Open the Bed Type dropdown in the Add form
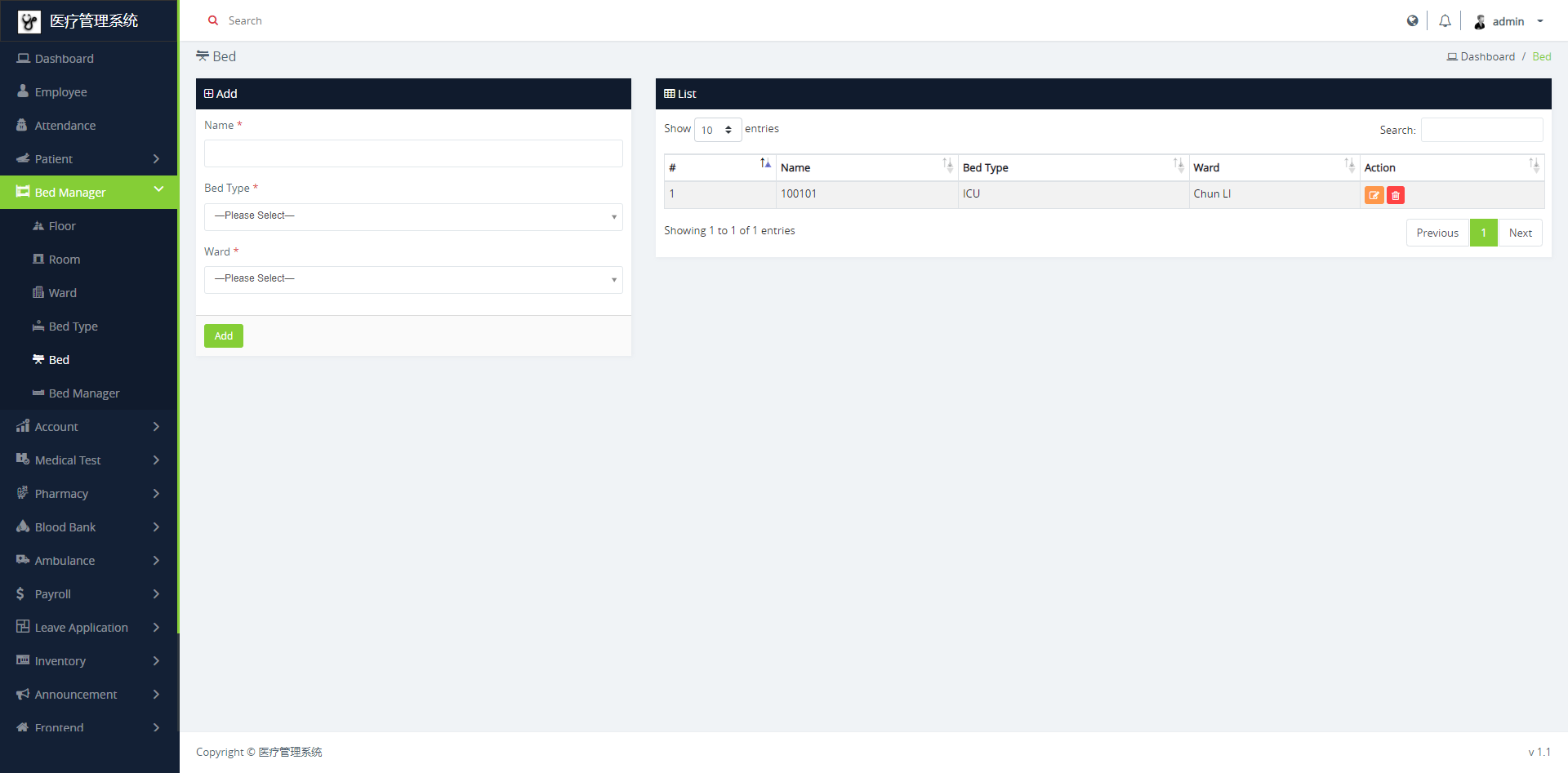The height and width of the screenshot is (773, 1568). coord(413,216)
